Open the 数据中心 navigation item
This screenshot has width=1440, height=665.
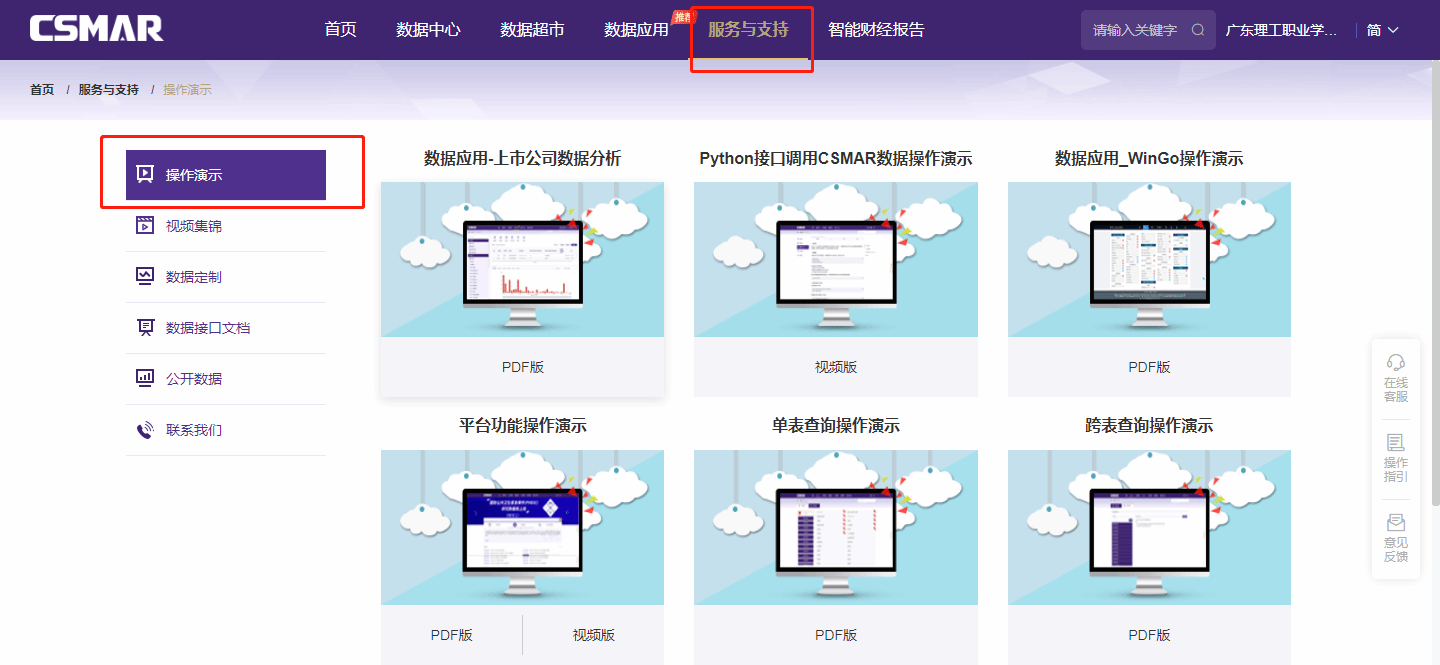pyautogui.click(x=428, y=30)
